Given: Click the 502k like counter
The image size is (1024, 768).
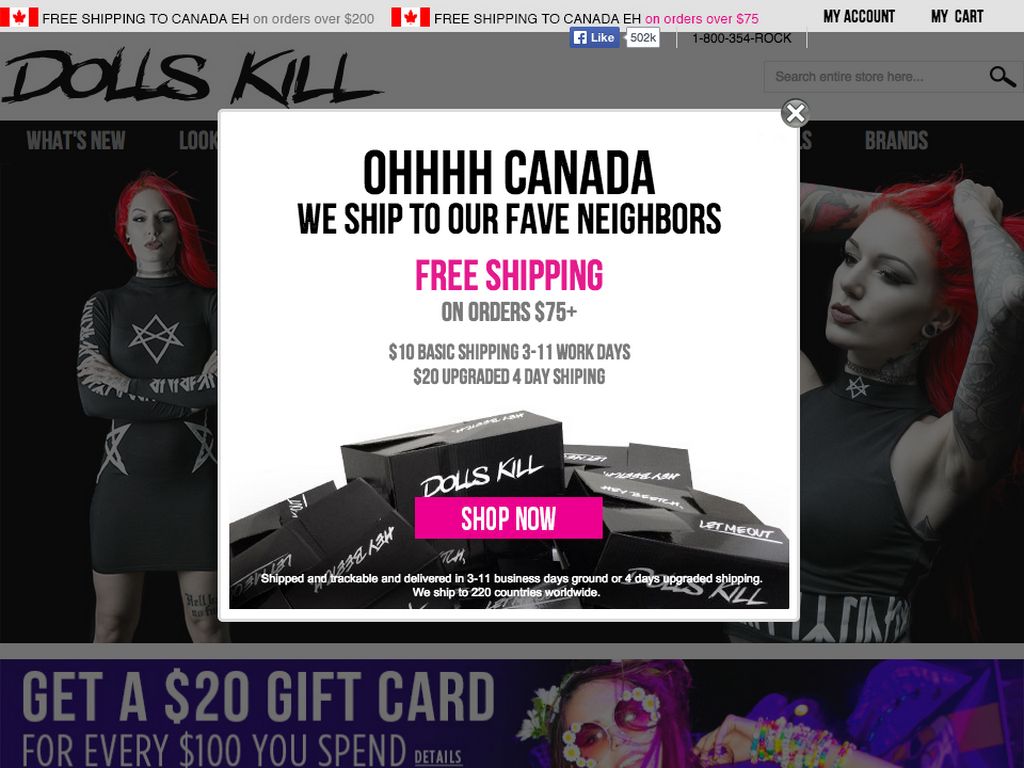Looking at the screenshot, I should point(643,38).
